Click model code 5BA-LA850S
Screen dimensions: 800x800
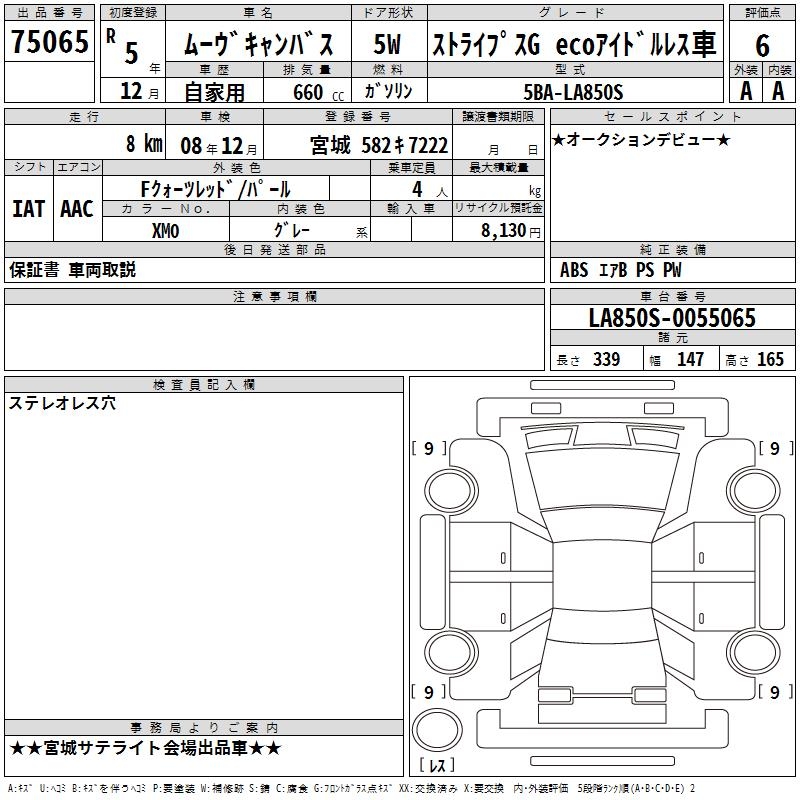[x=573, y=92]
